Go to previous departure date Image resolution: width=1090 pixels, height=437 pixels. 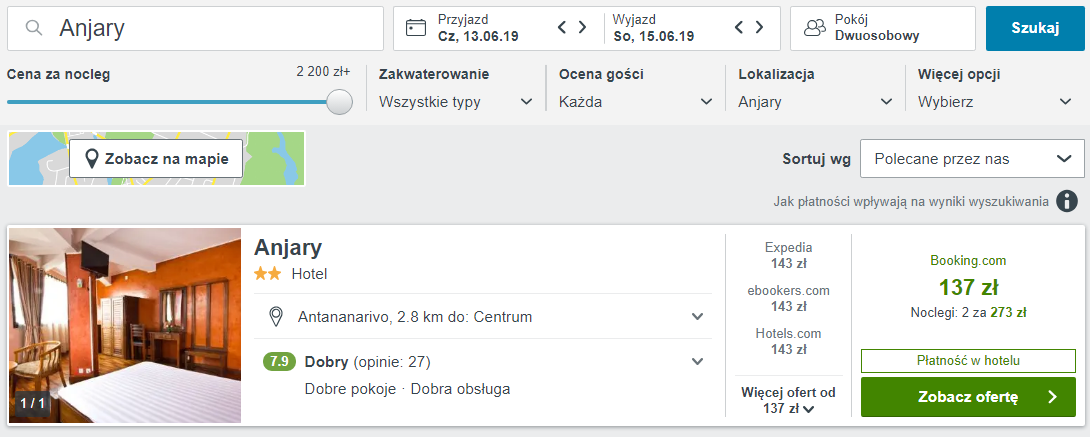pyautogui.click(x=740, y=28)
